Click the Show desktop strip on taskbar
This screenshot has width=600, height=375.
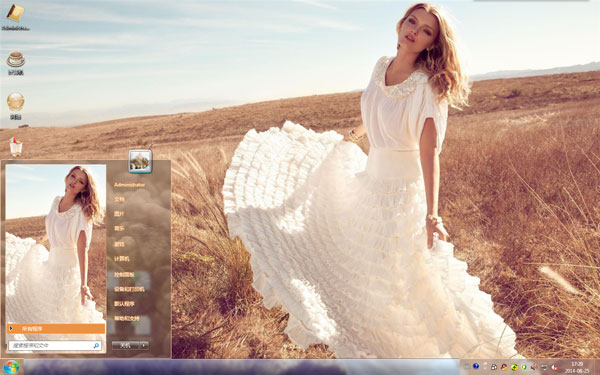(x=597, y=367)
